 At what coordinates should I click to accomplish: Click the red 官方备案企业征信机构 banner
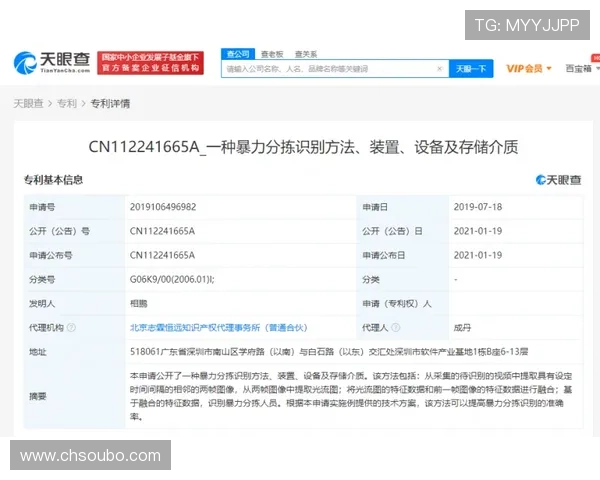(150, 63)
